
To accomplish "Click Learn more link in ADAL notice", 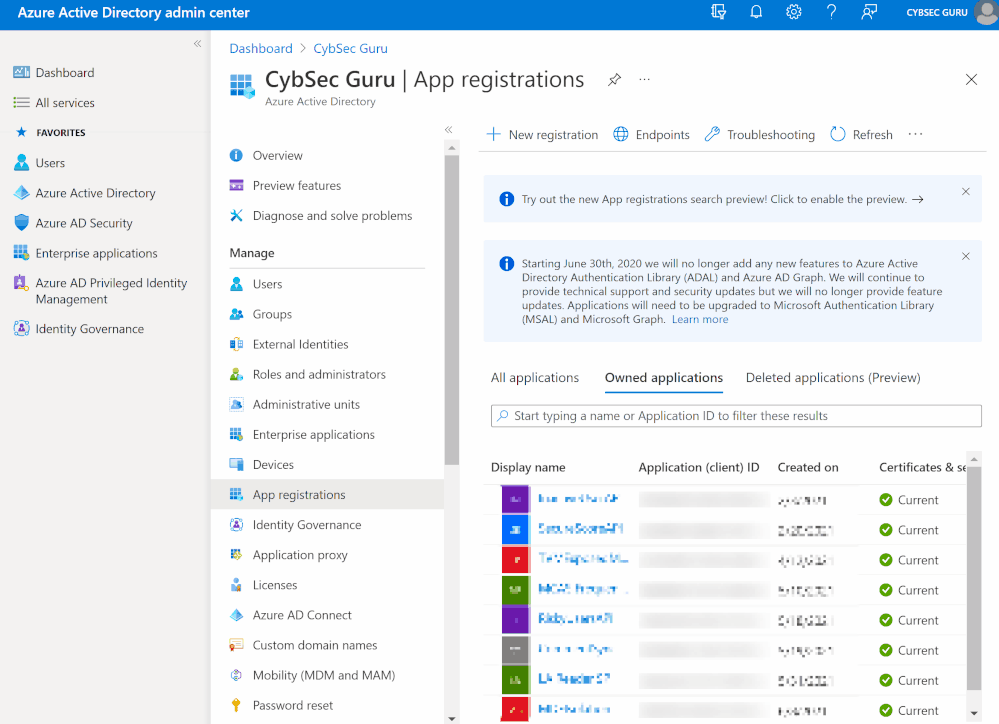I will point(700,319).
